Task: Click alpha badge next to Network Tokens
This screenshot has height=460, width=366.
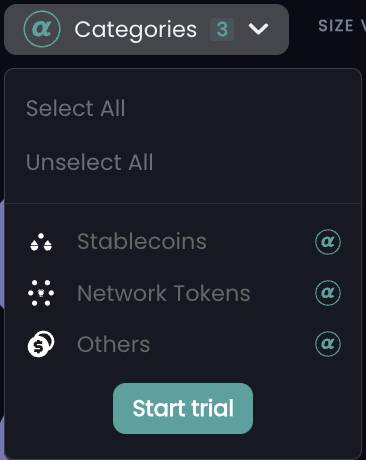Action: click(328, 293)
